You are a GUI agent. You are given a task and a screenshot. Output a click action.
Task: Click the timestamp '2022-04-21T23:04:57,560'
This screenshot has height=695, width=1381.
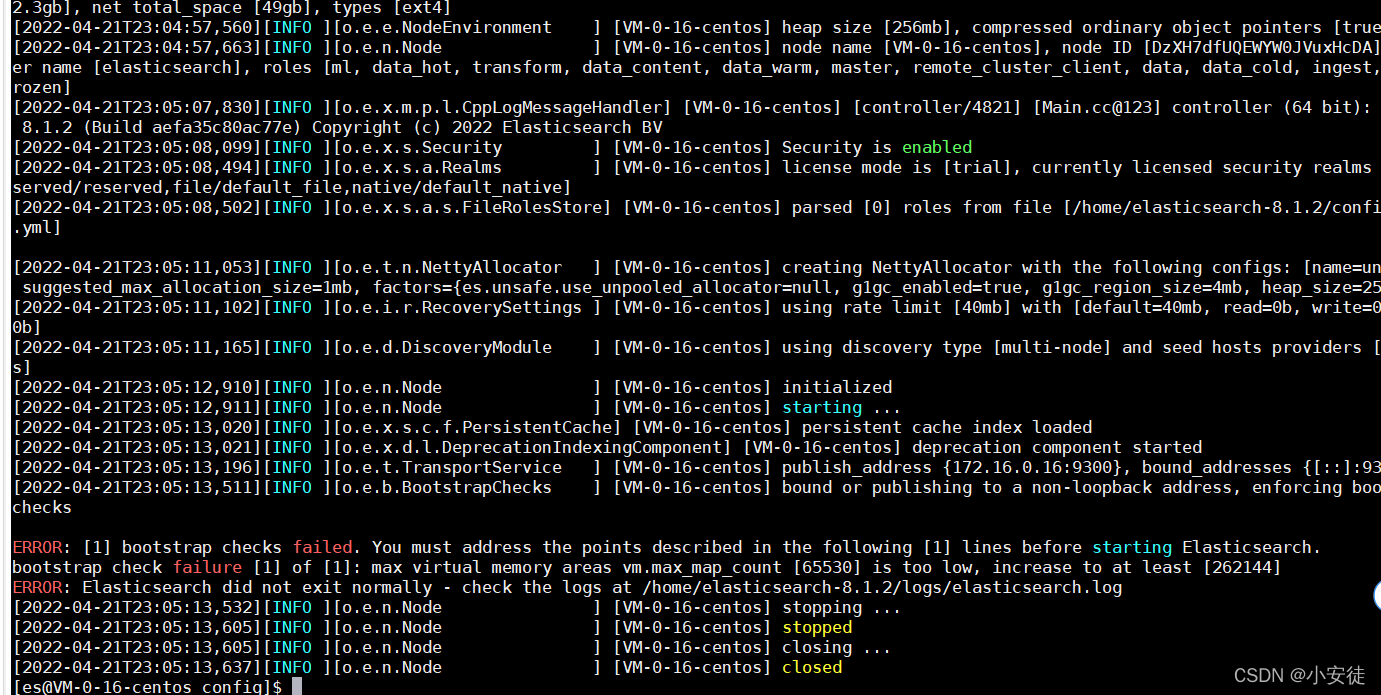(x=137, y=27)
